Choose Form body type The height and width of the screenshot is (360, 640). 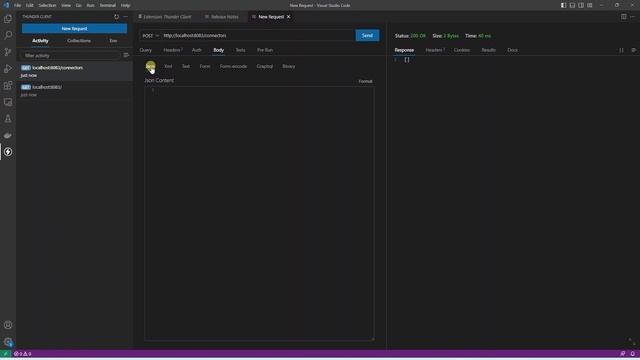click(x=205, y=66)
